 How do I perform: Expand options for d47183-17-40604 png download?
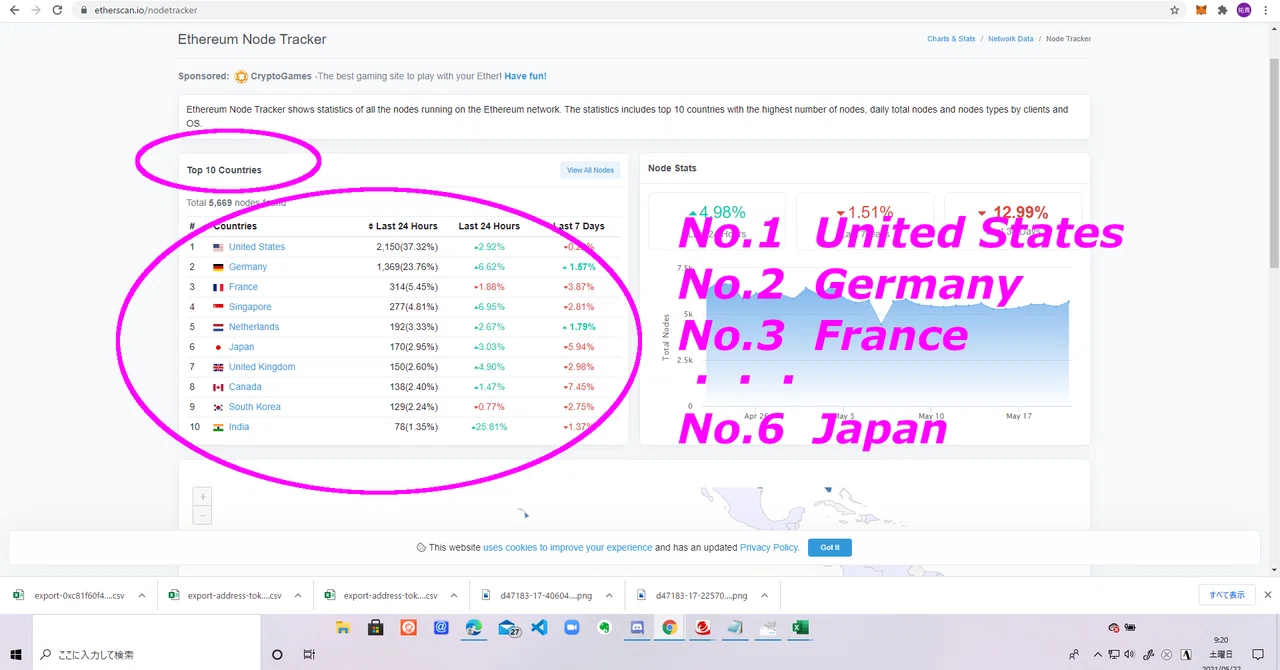[x=608, y=595]
